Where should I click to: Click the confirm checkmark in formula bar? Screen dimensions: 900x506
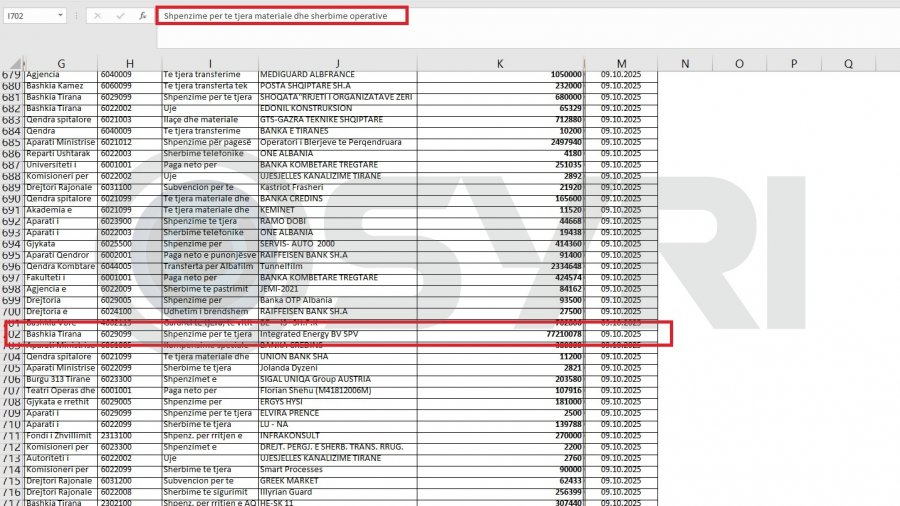coord(120,16)
